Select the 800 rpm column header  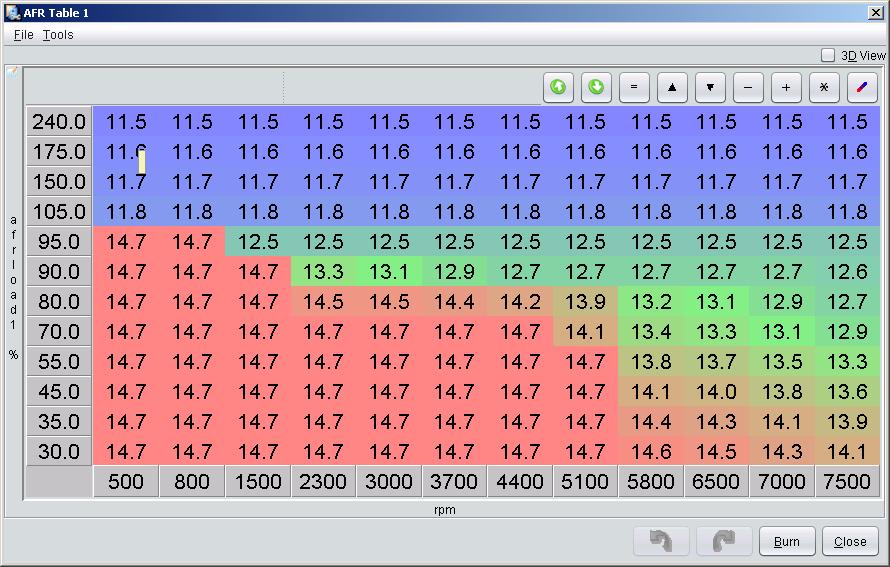pos(192,481)
